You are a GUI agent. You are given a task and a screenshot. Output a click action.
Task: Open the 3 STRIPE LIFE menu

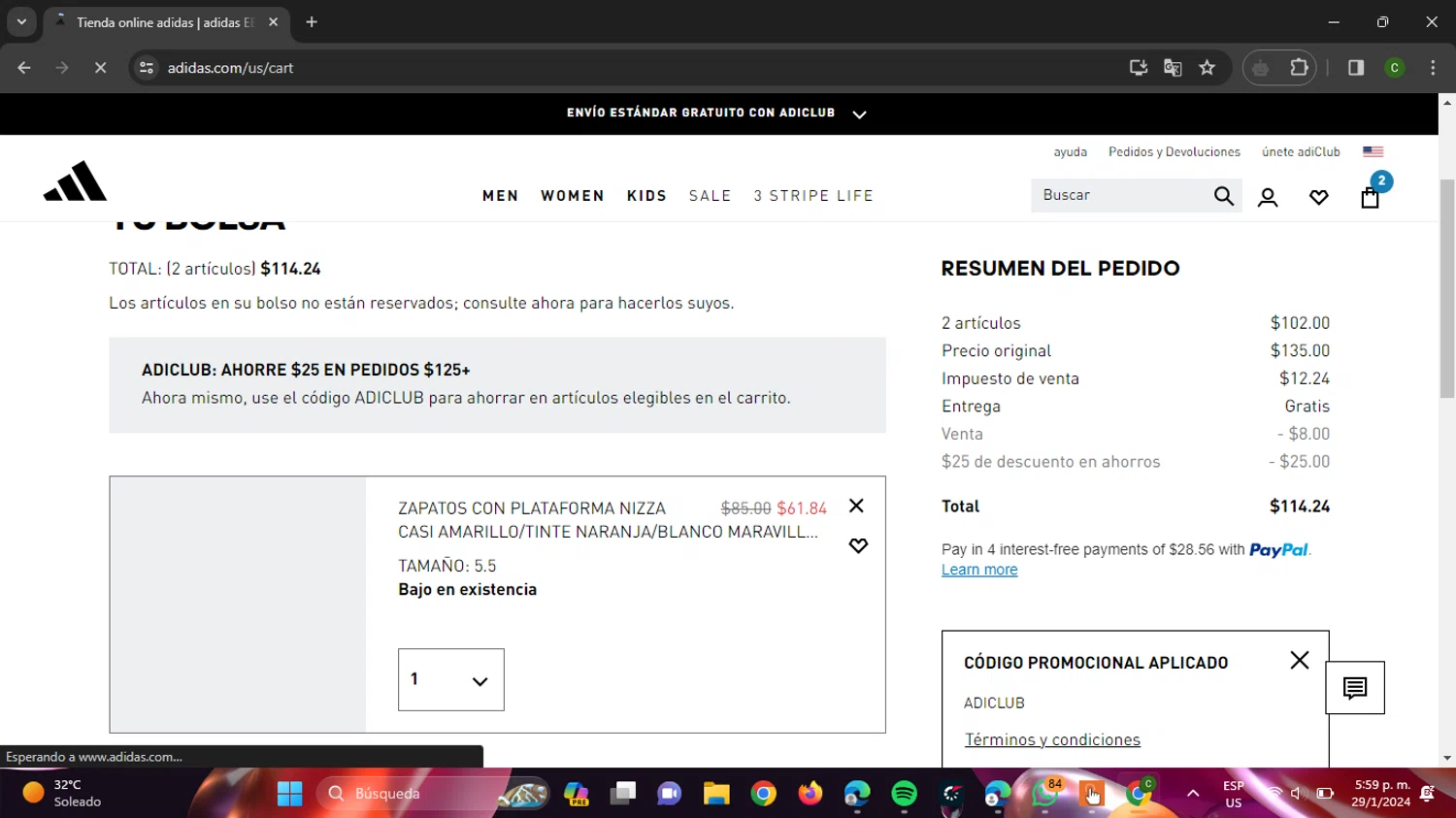pyautogui.click(x=813, y=196)
